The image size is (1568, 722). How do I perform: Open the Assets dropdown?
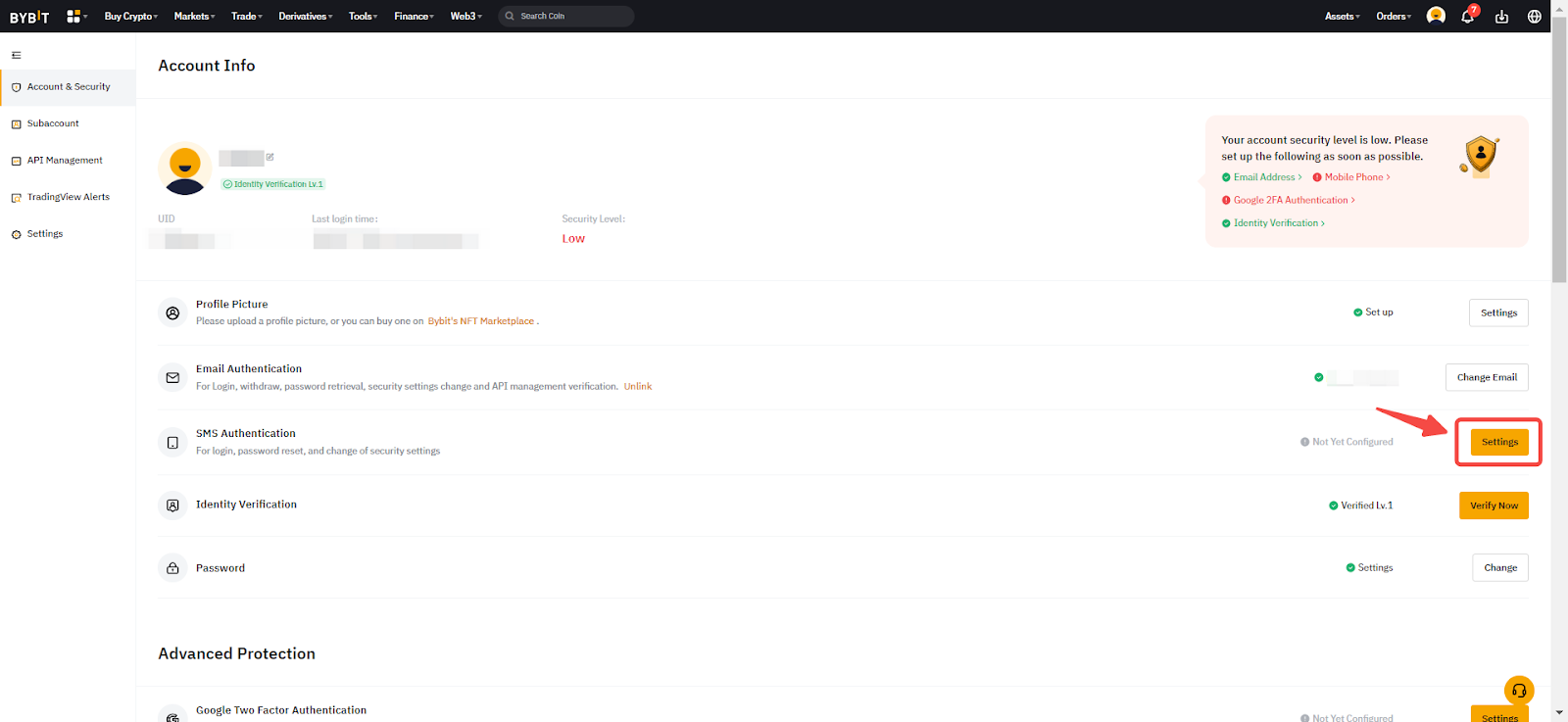click(1342, 17)
